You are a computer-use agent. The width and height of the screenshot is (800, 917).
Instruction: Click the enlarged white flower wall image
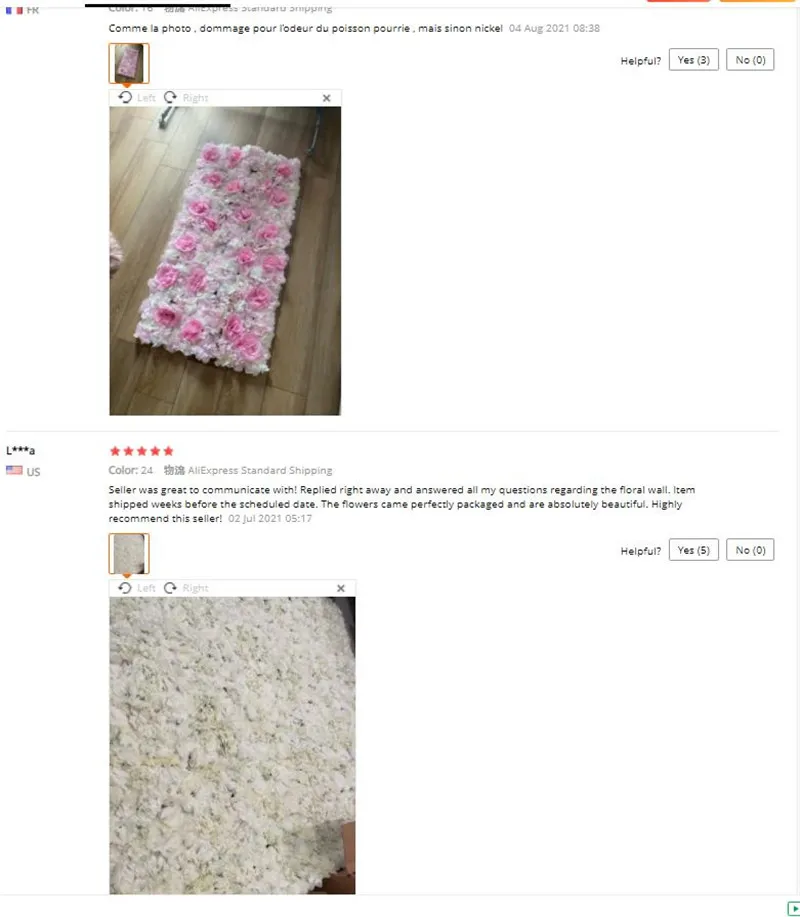(x=232, y=745)
